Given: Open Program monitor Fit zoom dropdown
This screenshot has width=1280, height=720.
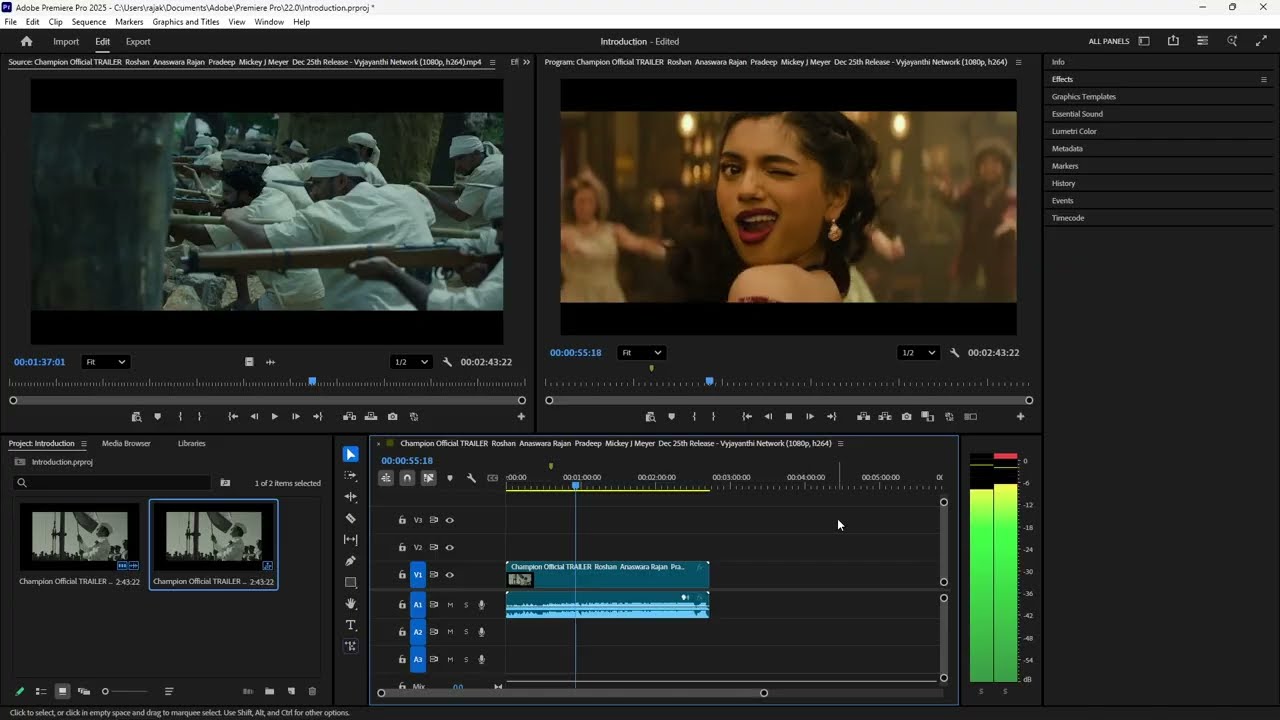Looking at the screenshot, I should click(641, 352).
